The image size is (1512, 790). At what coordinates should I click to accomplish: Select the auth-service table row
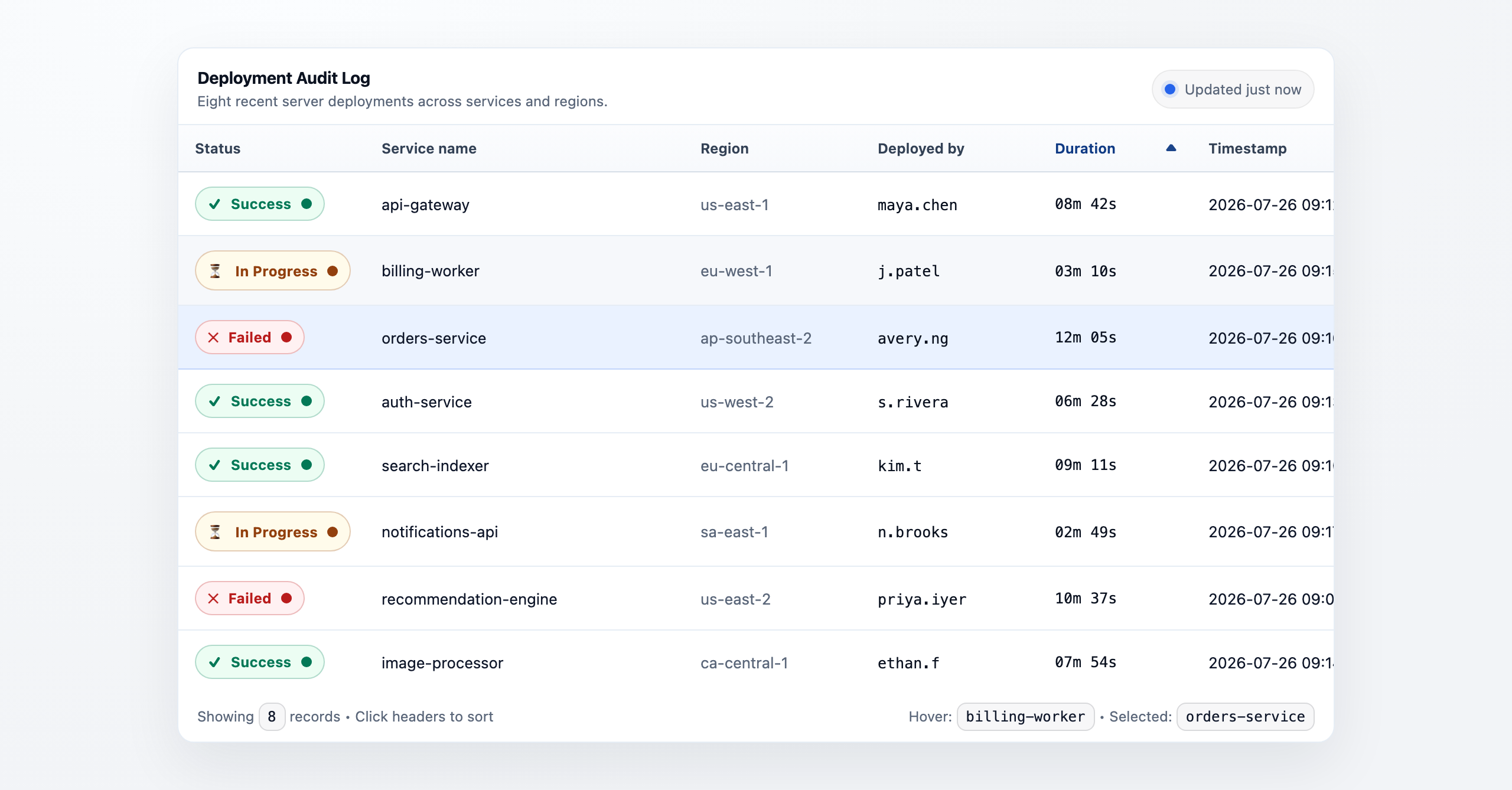(x=755, y=401)
